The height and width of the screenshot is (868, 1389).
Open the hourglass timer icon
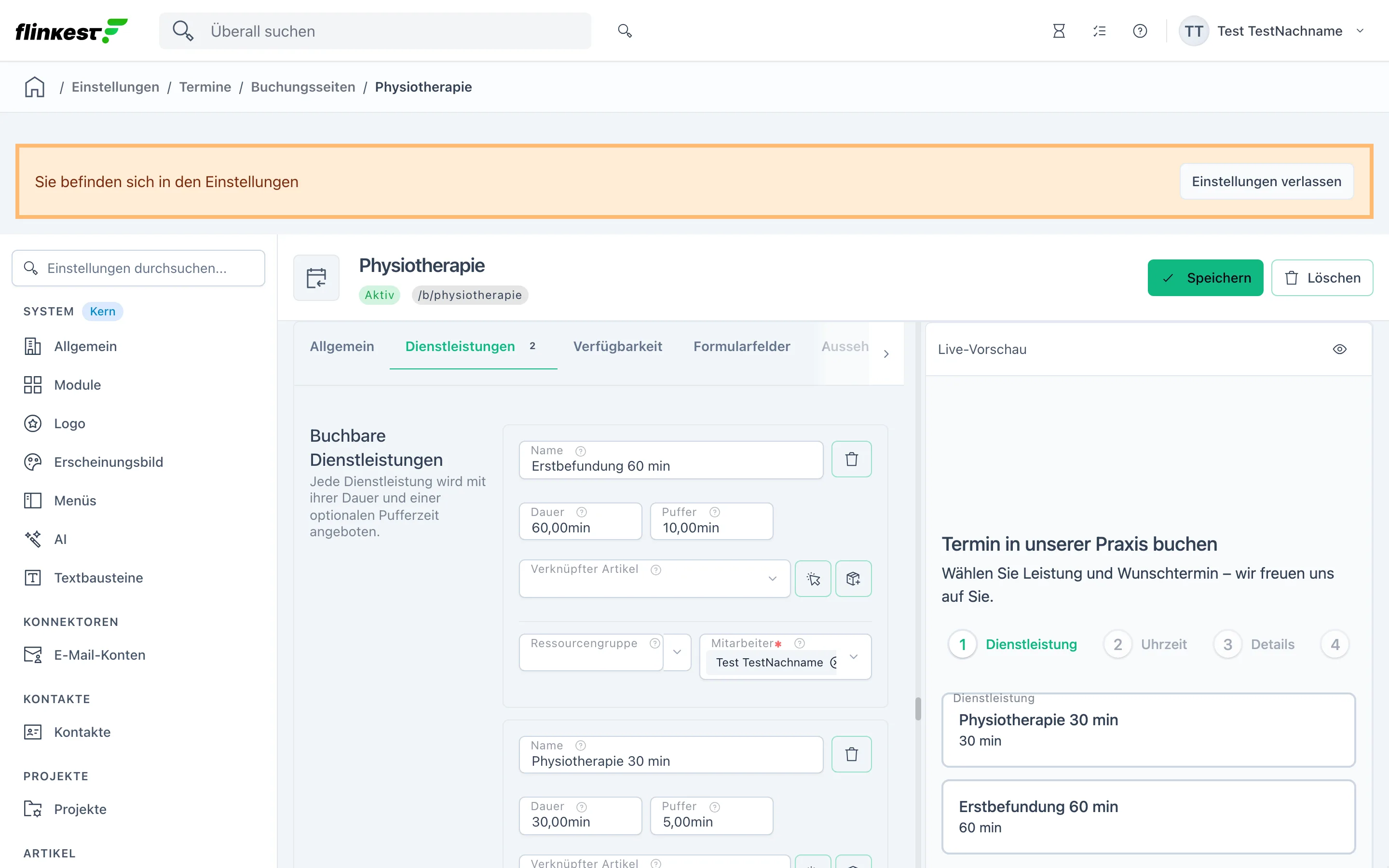point(1059,31)
